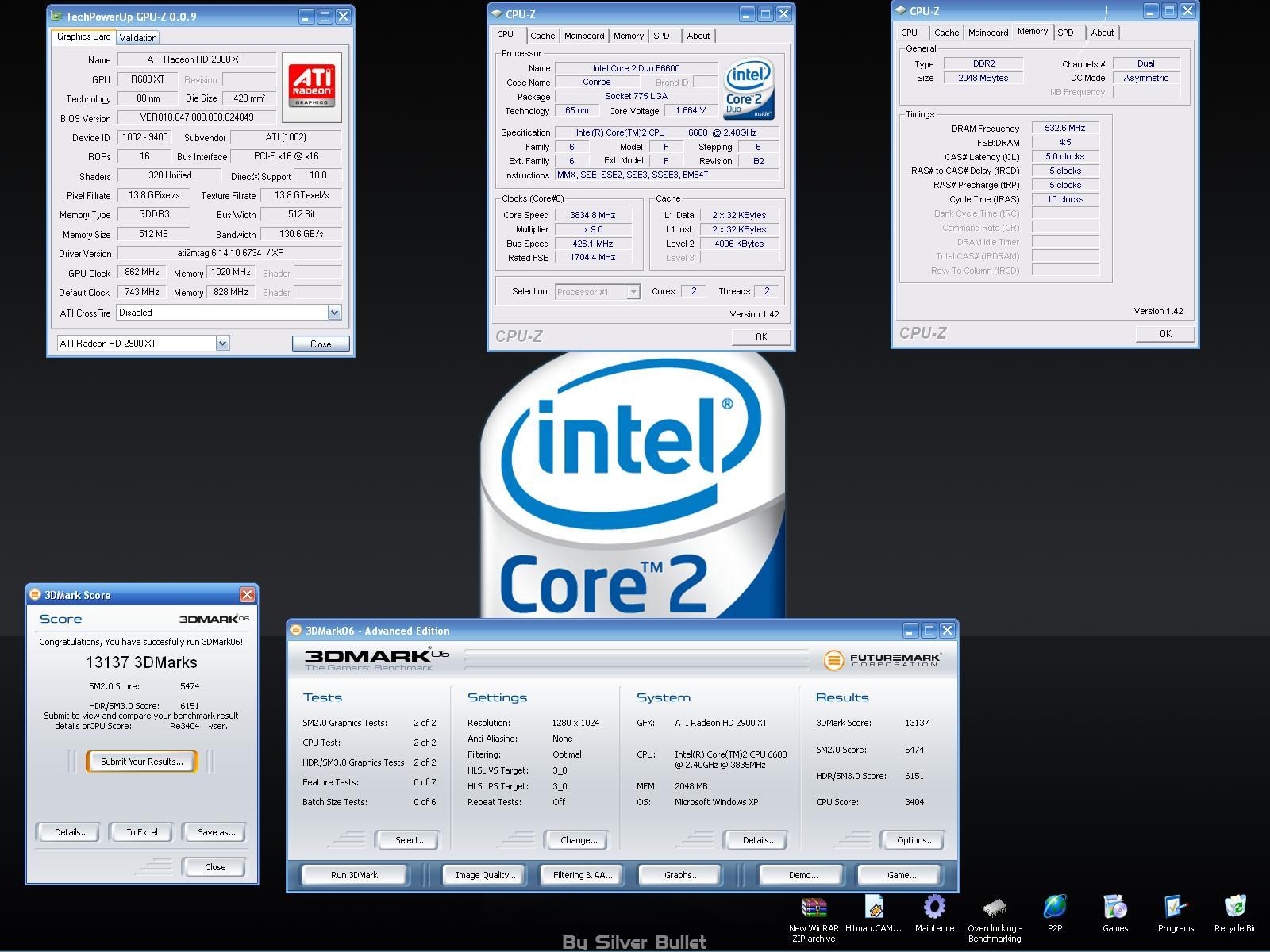Open the Programs desktop icon
Image resolution: width=1270 pixels, height=952 pixels.
pyautogui.click(x=1176, y=907)
